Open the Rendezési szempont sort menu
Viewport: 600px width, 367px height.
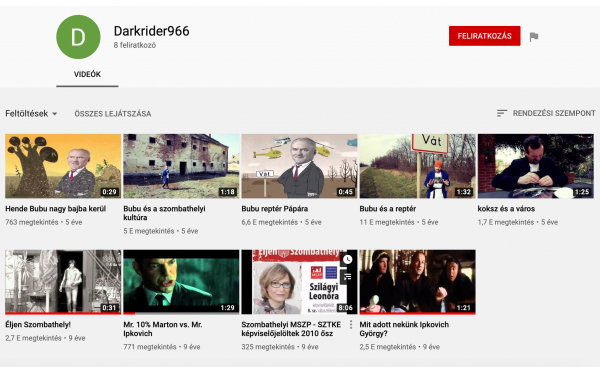point(546,113)
